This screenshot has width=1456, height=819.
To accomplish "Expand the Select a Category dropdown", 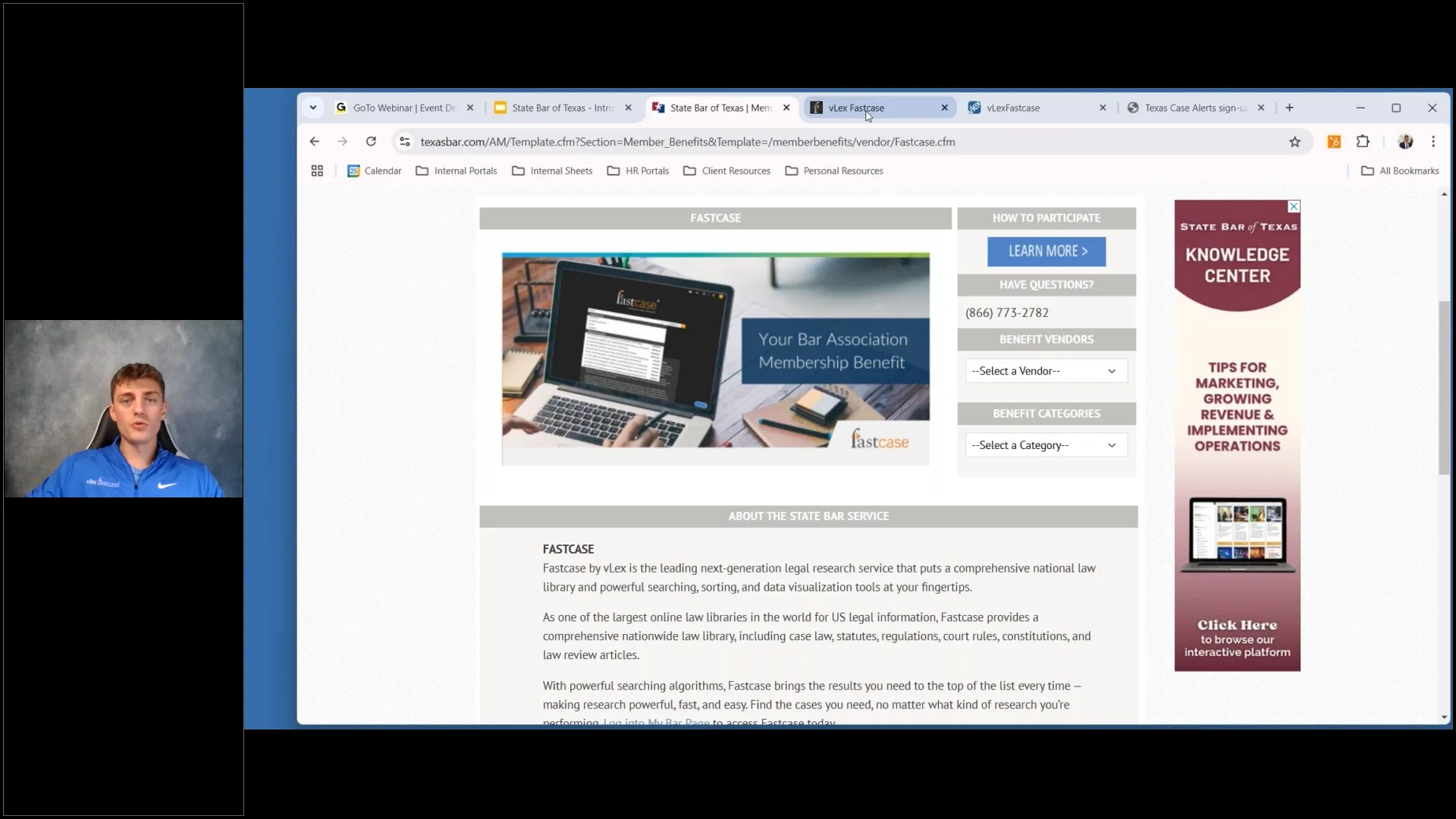I will [x=1046, y=445].
